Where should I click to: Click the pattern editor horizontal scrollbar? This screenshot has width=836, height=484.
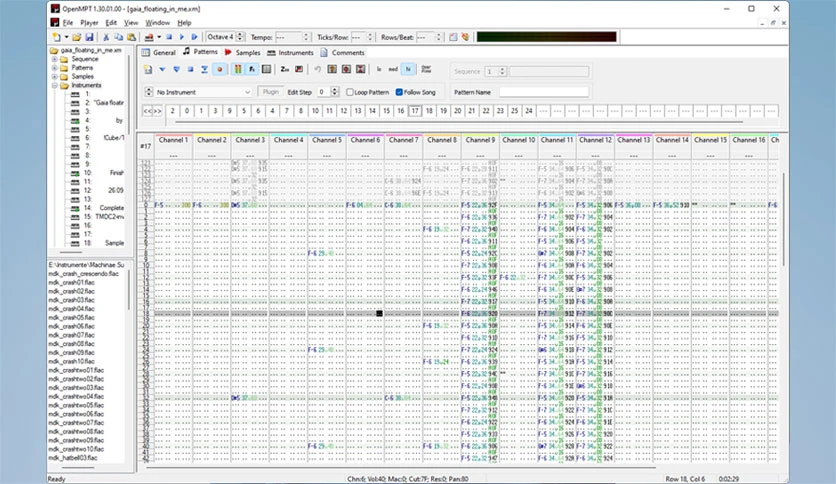click(x=402, y=467)
